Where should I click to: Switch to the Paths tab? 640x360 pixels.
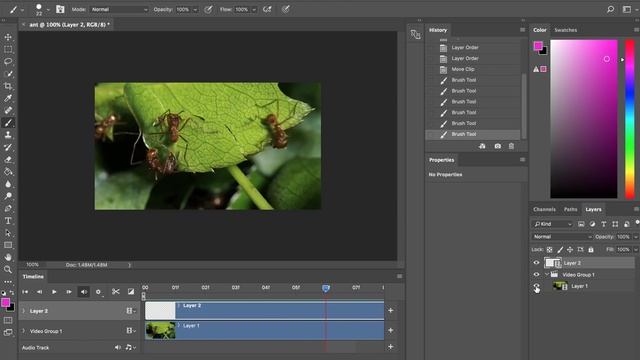[570, 209]
